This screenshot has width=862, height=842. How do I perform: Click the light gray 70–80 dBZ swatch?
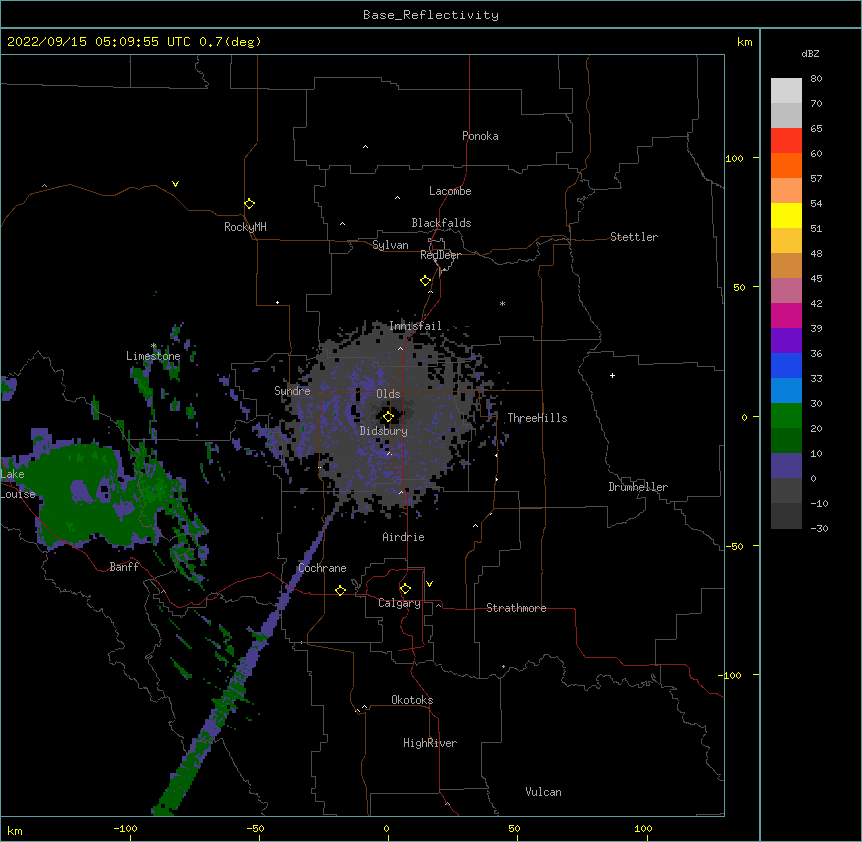tap(786, 91)
